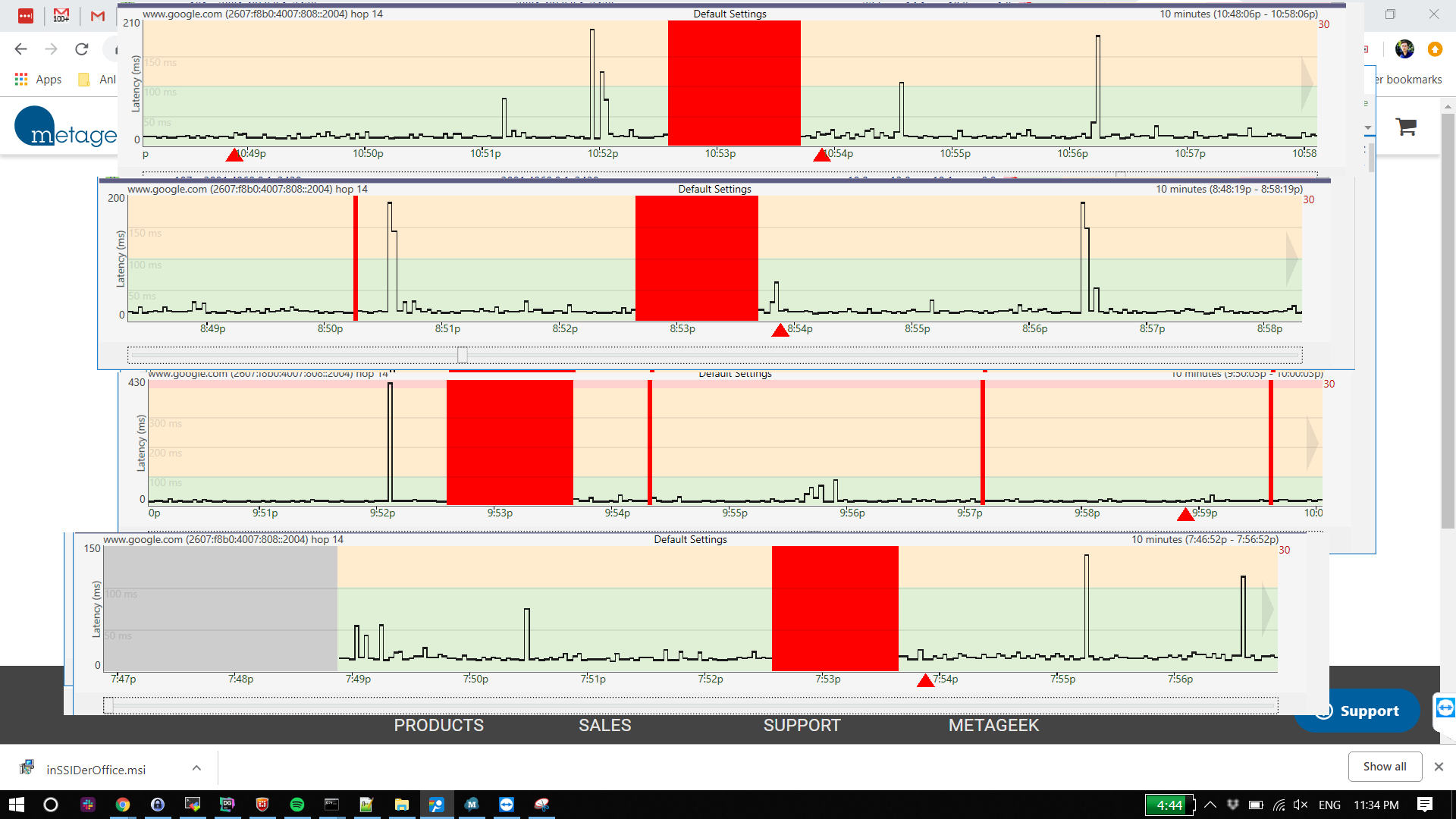
Task: Launch Spotify from the taskbar
Action: [297, 805]
